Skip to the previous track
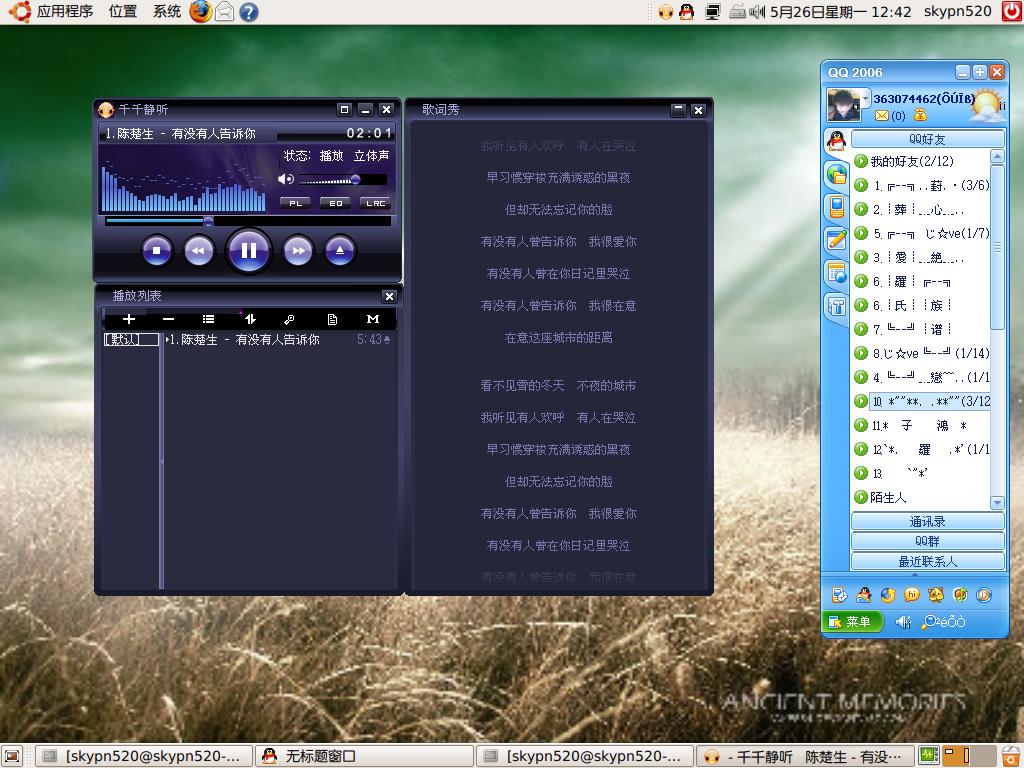Viewport: 1024px width, 768px height. tap(199, 251)
